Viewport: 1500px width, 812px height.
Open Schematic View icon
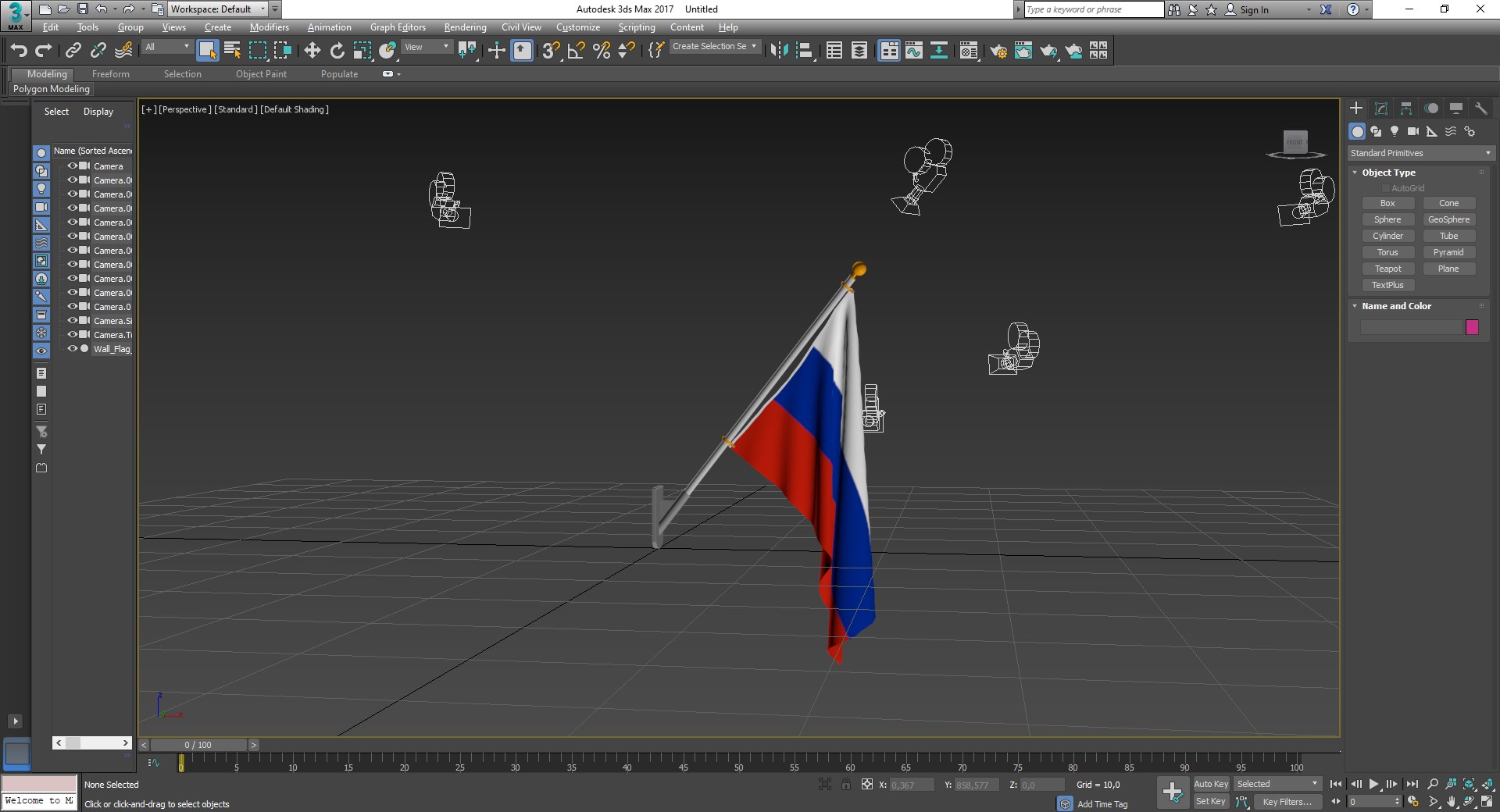pyautogui.click(x=939, y=51)
